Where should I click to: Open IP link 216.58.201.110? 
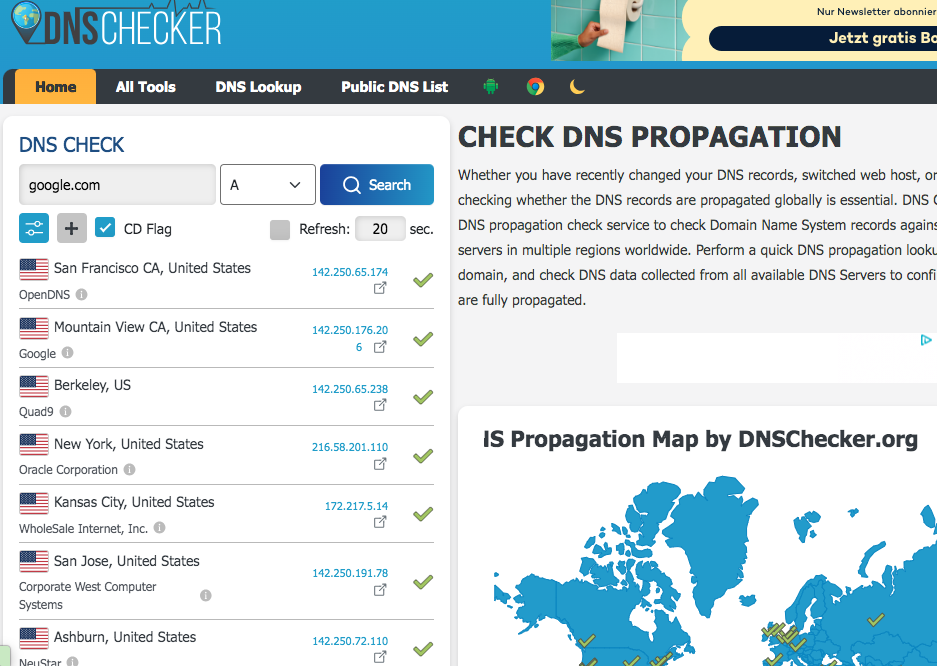click(350, 447)
